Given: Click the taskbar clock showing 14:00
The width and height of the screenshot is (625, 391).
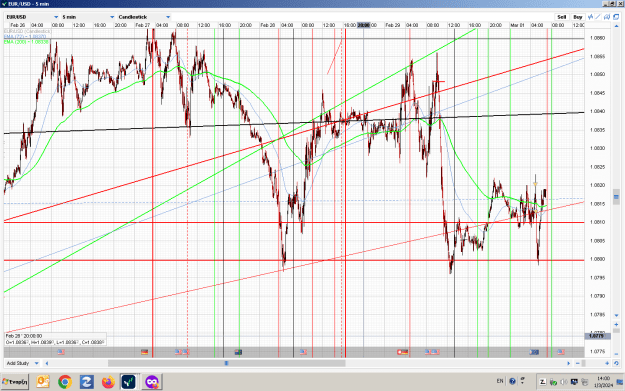Looking at the screenshot, I should [603, 382].
